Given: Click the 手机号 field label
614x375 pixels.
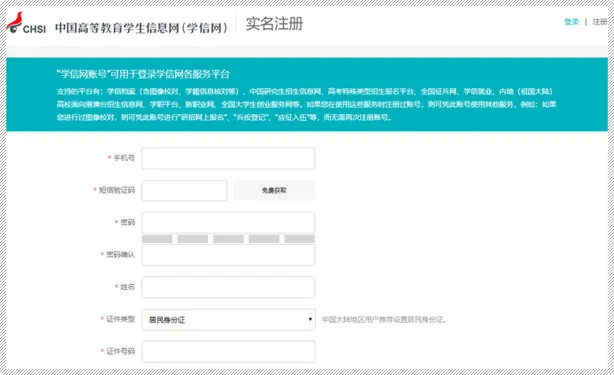Looking at the screenshot, I should coord(124,158).
